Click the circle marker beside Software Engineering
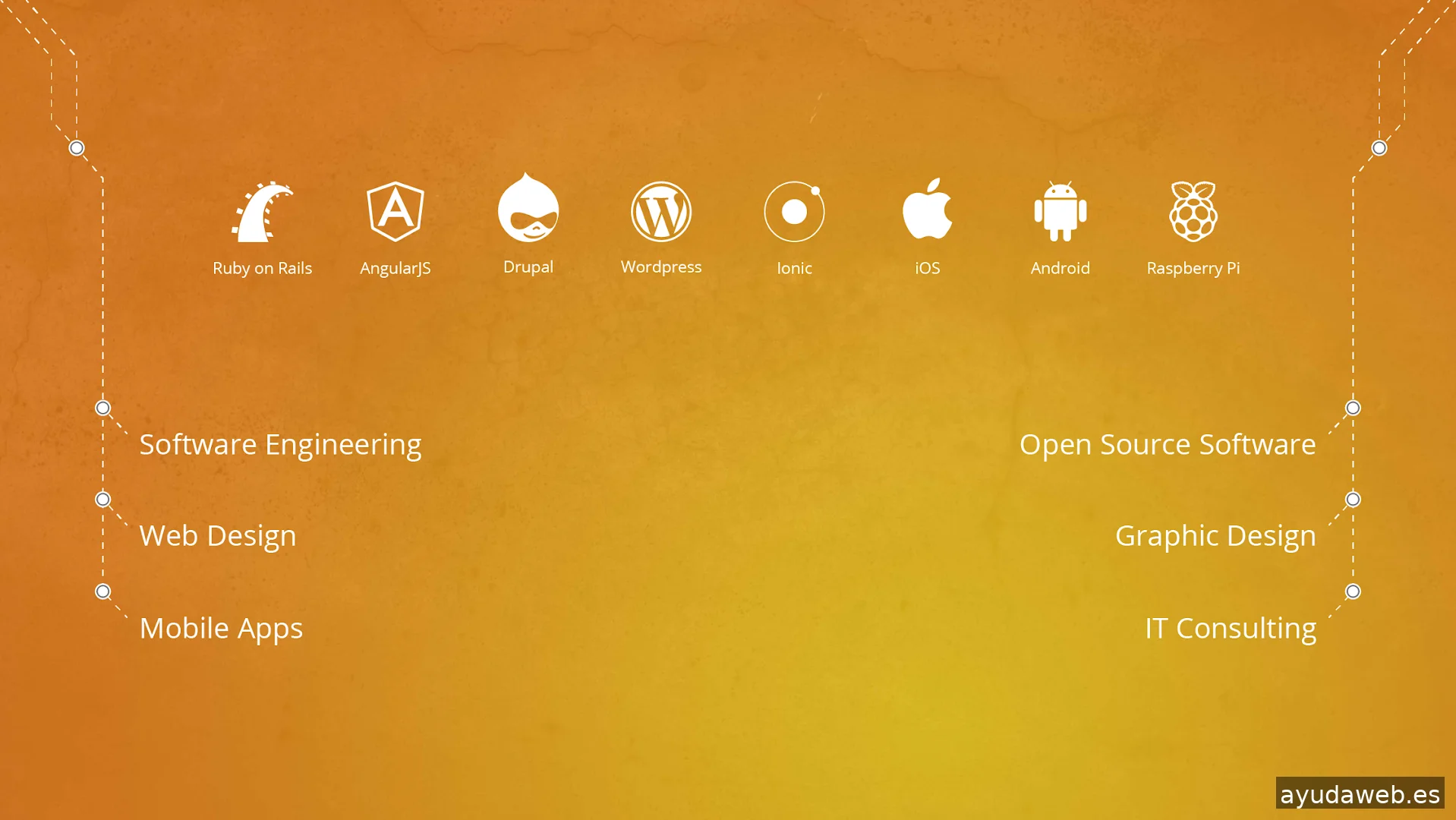The height and width of the screenshot is (820, 1456). [x=103, y=408]
